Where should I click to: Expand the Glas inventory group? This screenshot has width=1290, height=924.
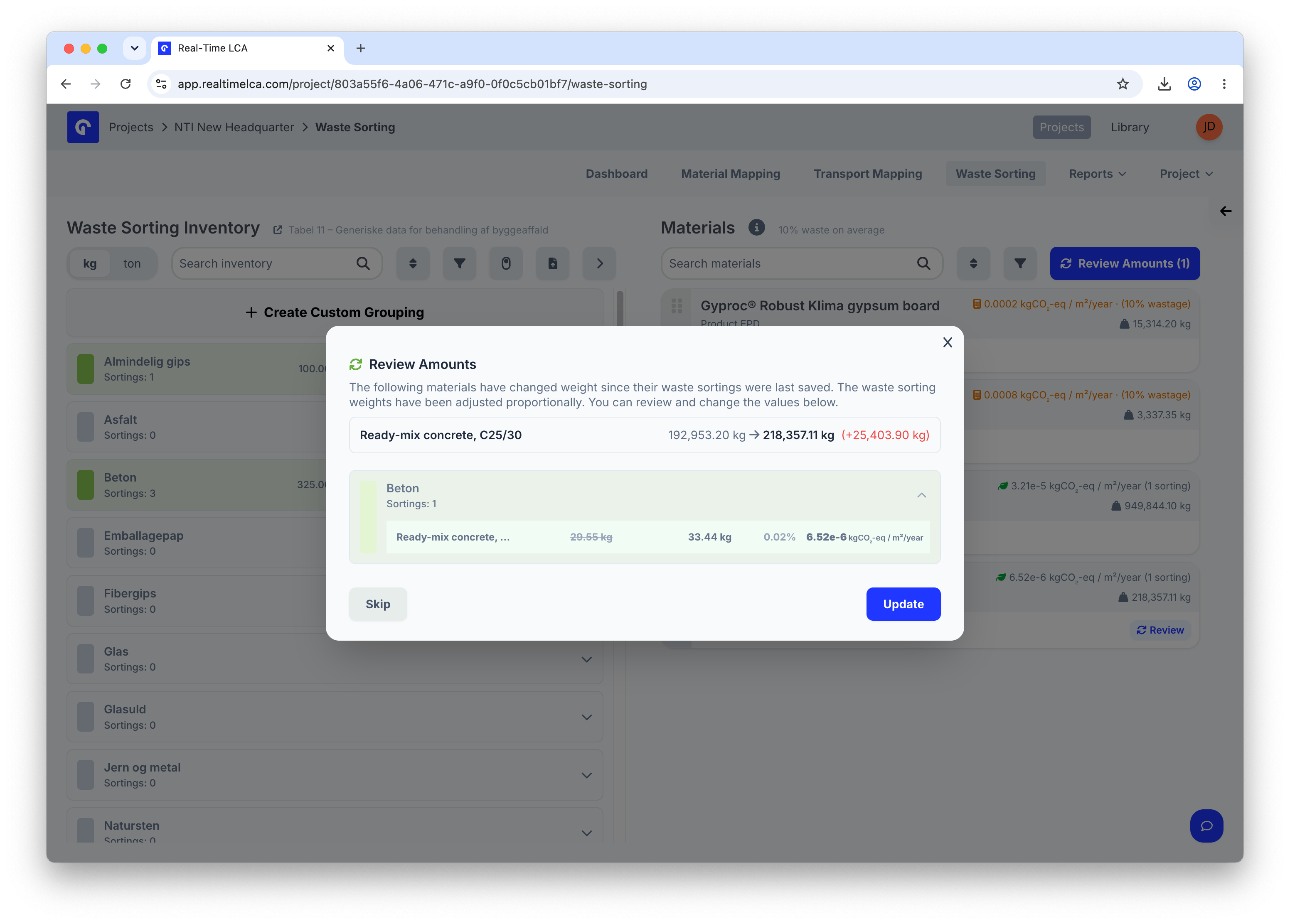[586, 660]
